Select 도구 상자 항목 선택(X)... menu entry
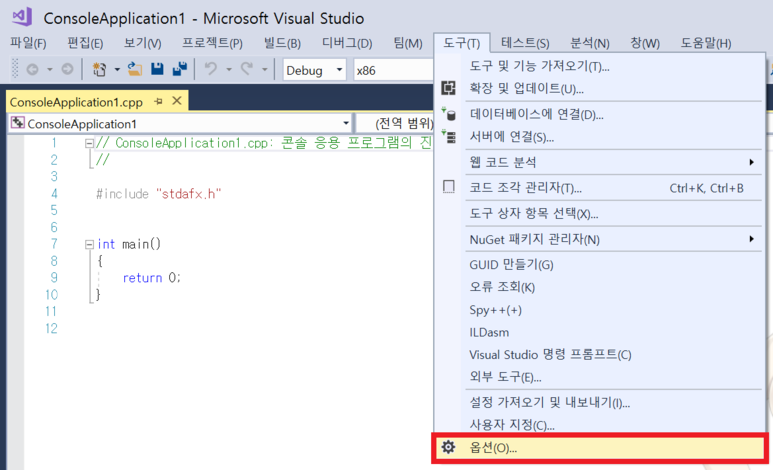 point(599,214)
